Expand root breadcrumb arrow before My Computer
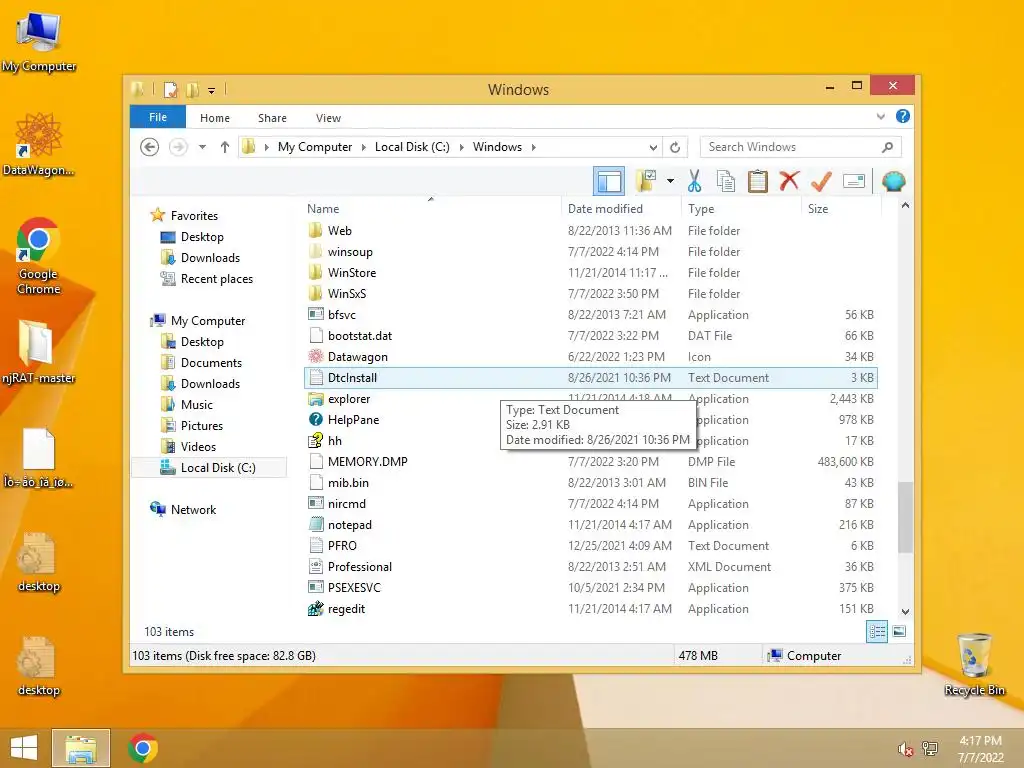 pyautogui.click(x=266, y=148)
